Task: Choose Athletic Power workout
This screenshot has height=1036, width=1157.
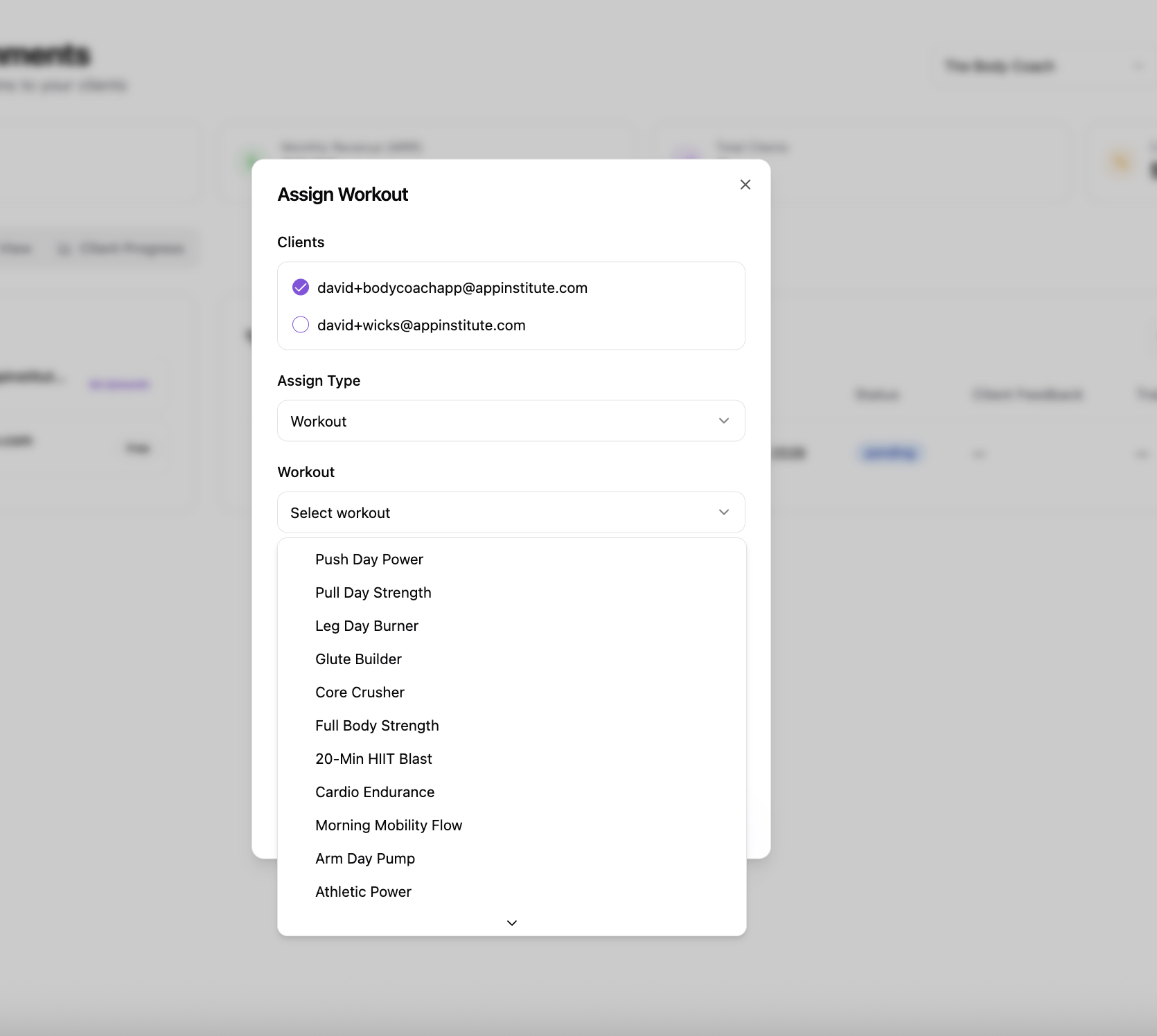Action: pyautogui.click(x=511, y=892)
